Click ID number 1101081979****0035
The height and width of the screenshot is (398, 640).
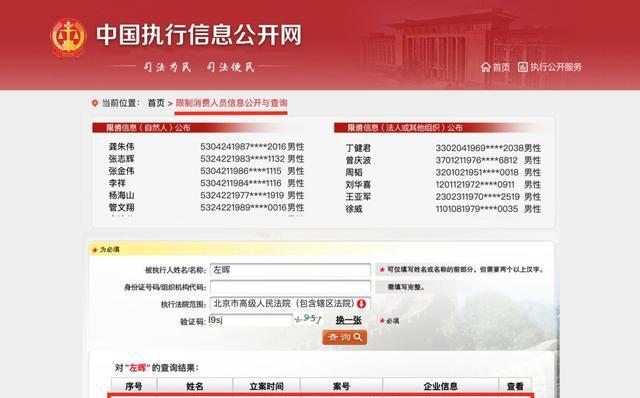coord(477,209)
